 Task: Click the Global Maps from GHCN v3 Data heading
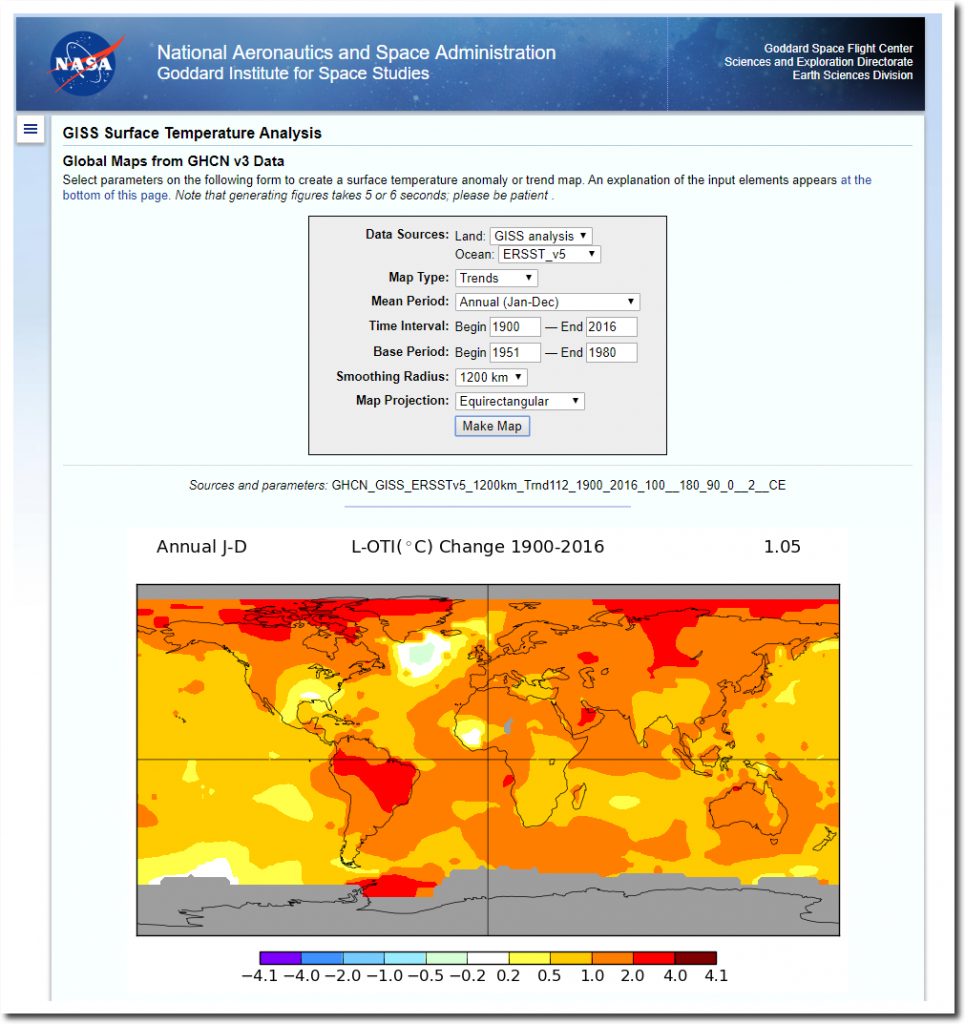point(174,161)
